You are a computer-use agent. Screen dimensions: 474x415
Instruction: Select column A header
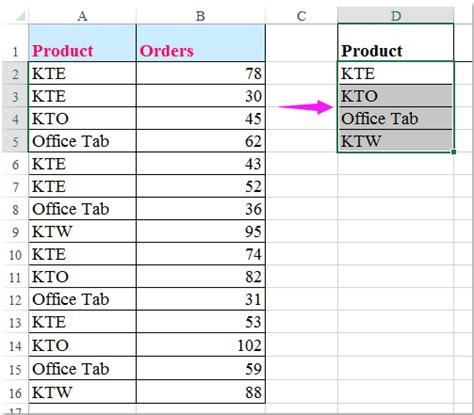coord(82,16)
